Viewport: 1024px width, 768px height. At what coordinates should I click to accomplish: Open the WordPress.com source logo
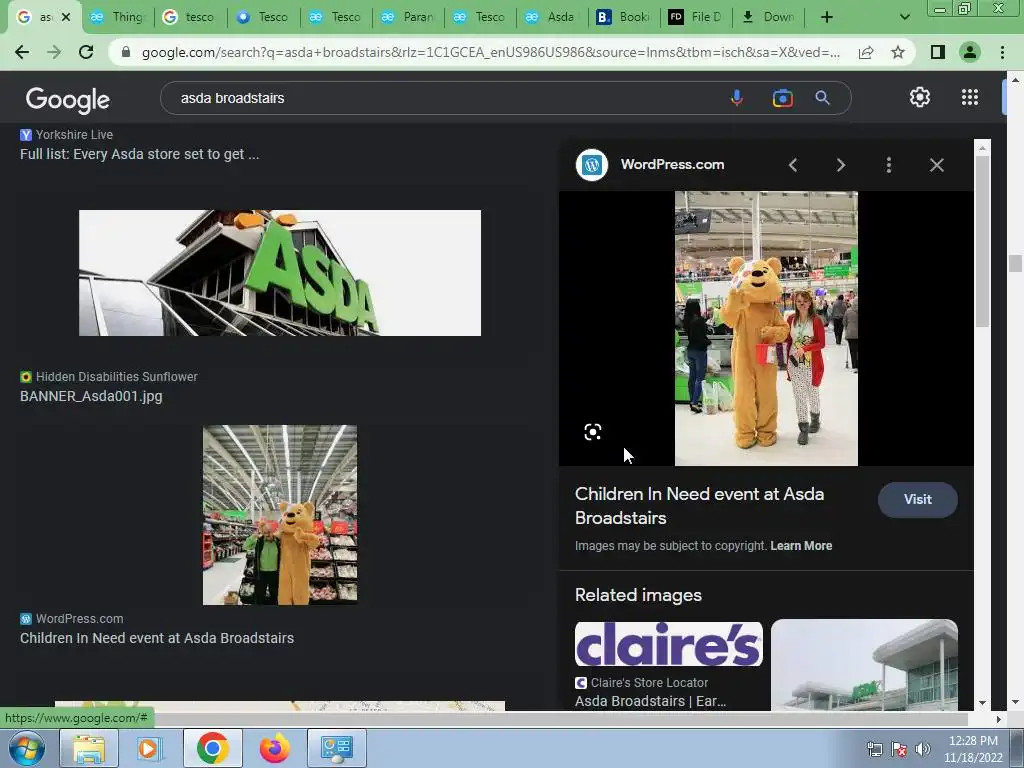(x=592, y=165)
